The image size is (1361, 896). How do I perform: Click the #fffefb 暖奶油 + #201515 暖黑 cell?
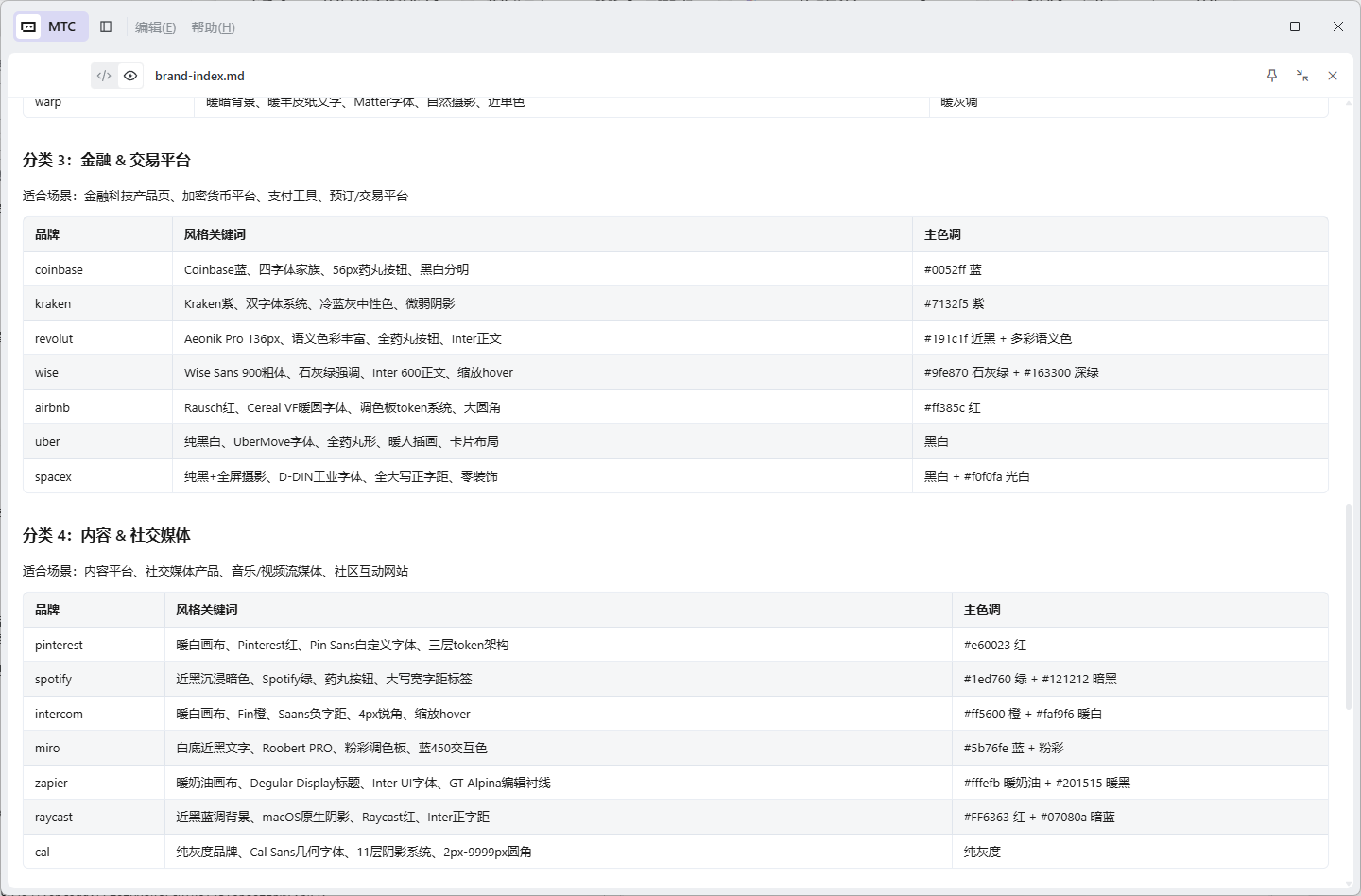(x=1140, y=783)
